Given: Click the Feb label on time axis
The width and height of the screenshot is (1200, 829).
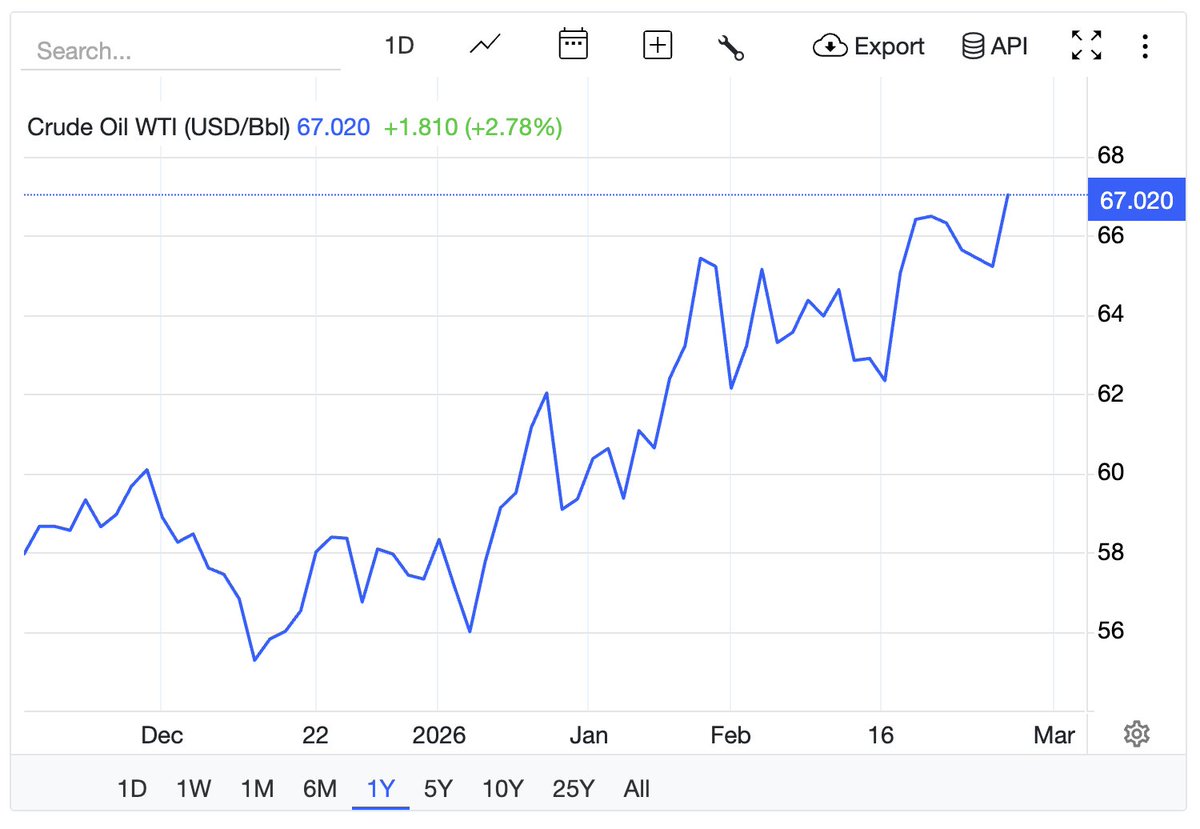Looking at the screenshot, I should pos(730,736).
